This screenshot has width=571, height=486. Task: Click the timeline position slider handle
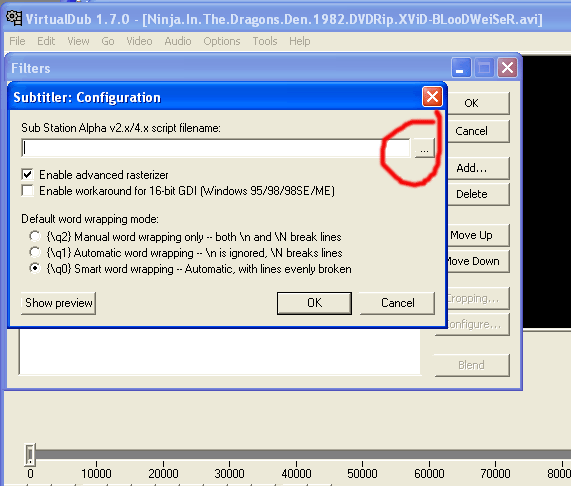30,455
